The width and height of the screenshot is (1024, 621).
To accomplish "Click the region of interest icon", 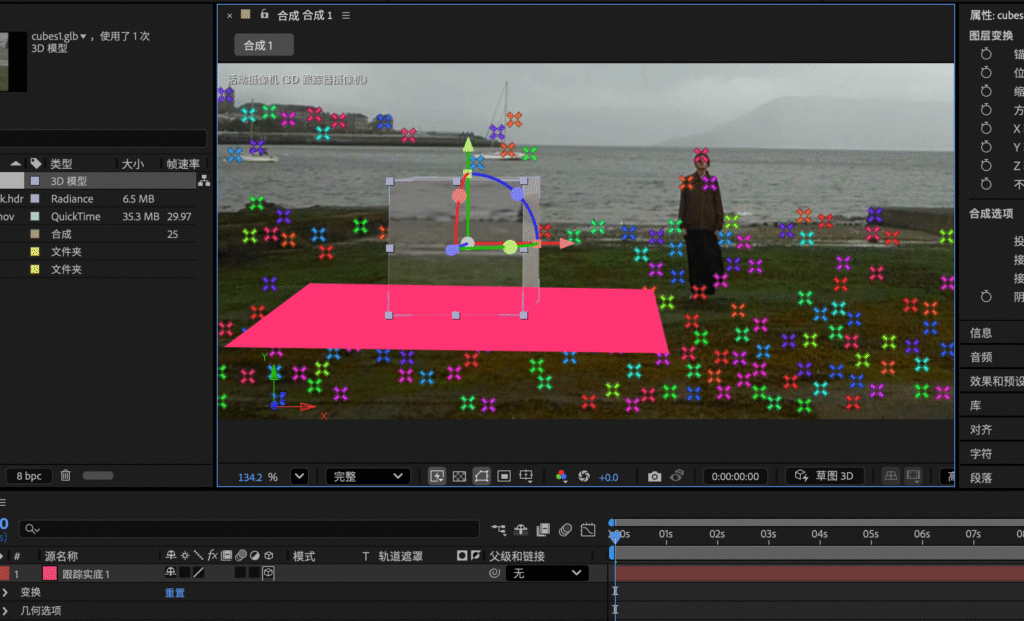I will (504, 477).
